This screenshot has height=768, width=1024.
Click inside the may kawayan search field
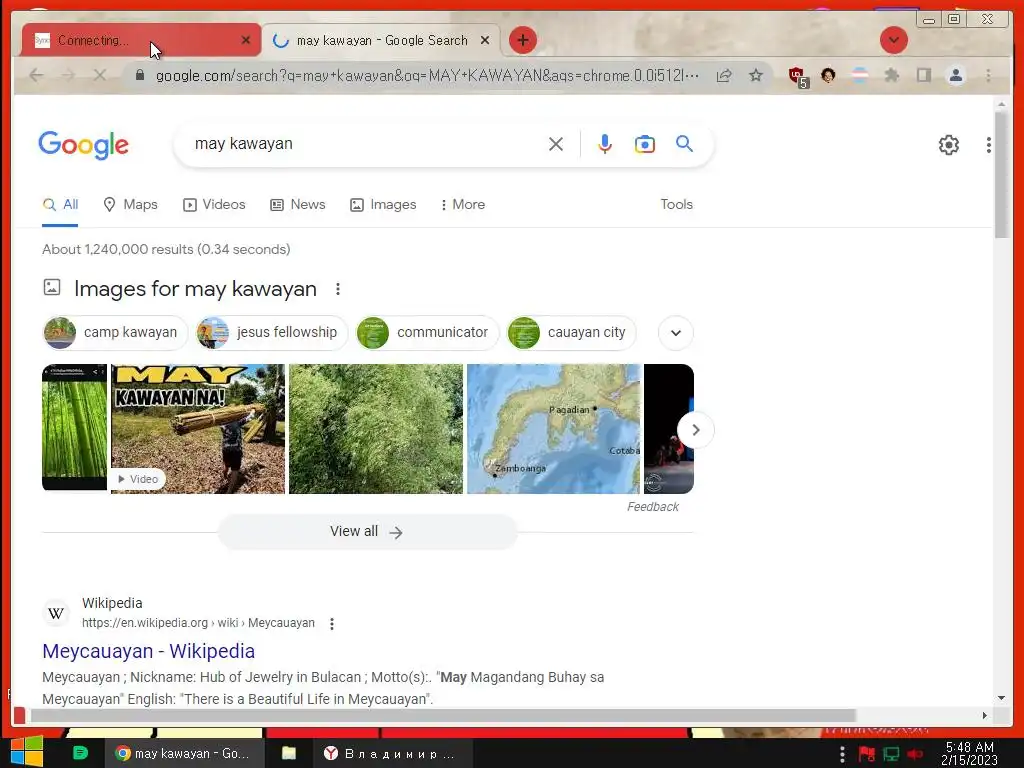pyautogui.click(x=366, y=144)
